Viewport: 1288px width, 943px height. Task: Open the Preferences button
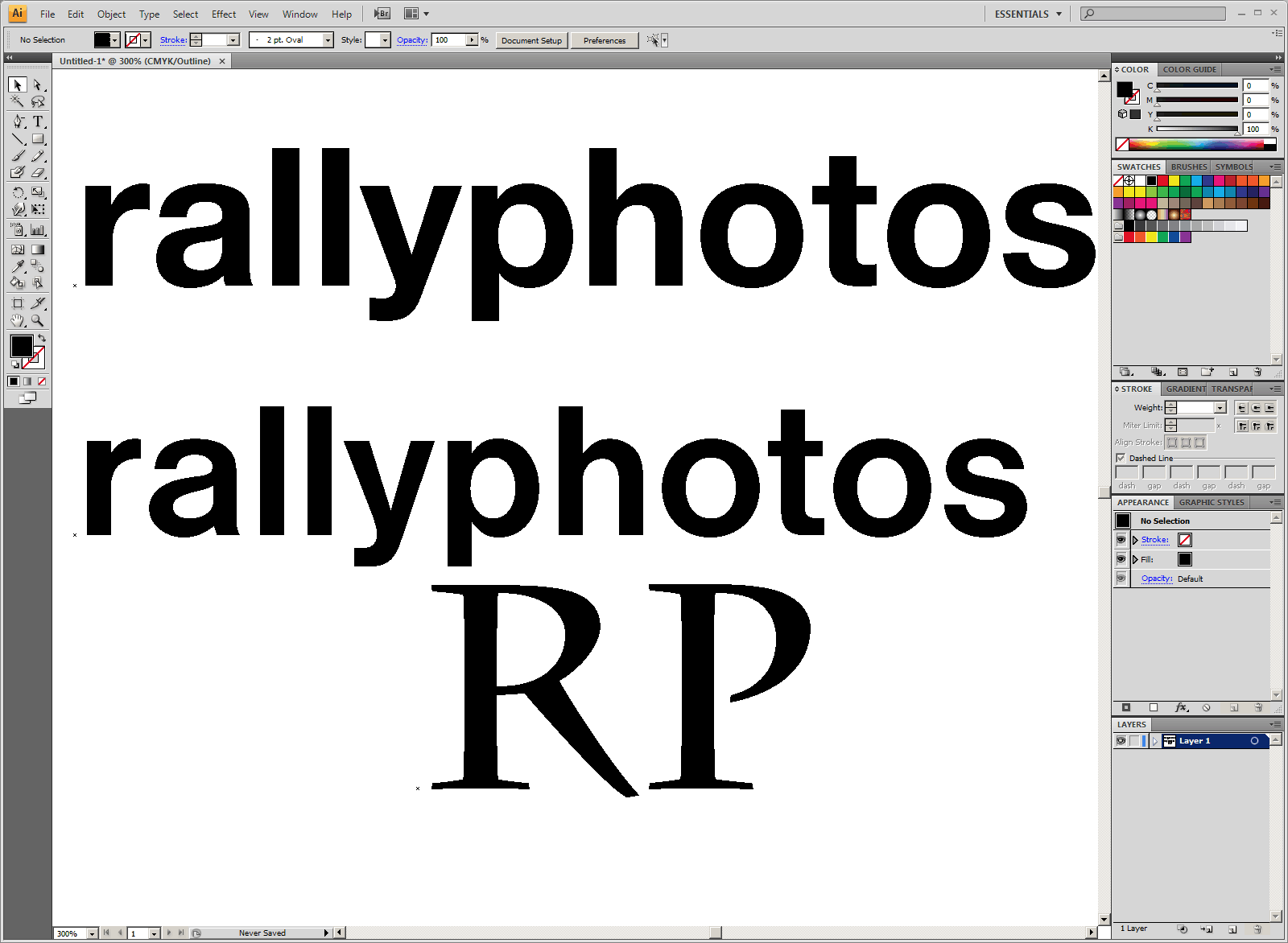604,40
